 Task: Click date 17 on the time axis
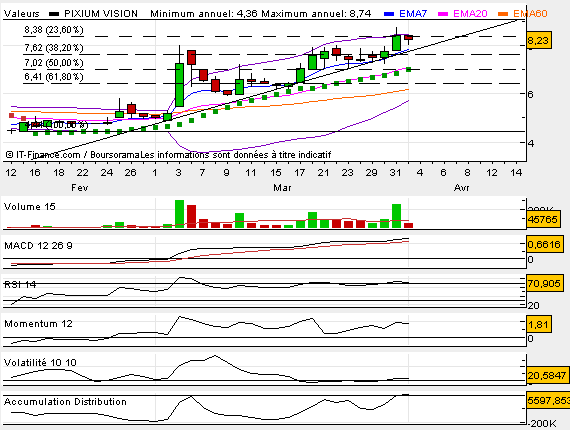[300, 172]
